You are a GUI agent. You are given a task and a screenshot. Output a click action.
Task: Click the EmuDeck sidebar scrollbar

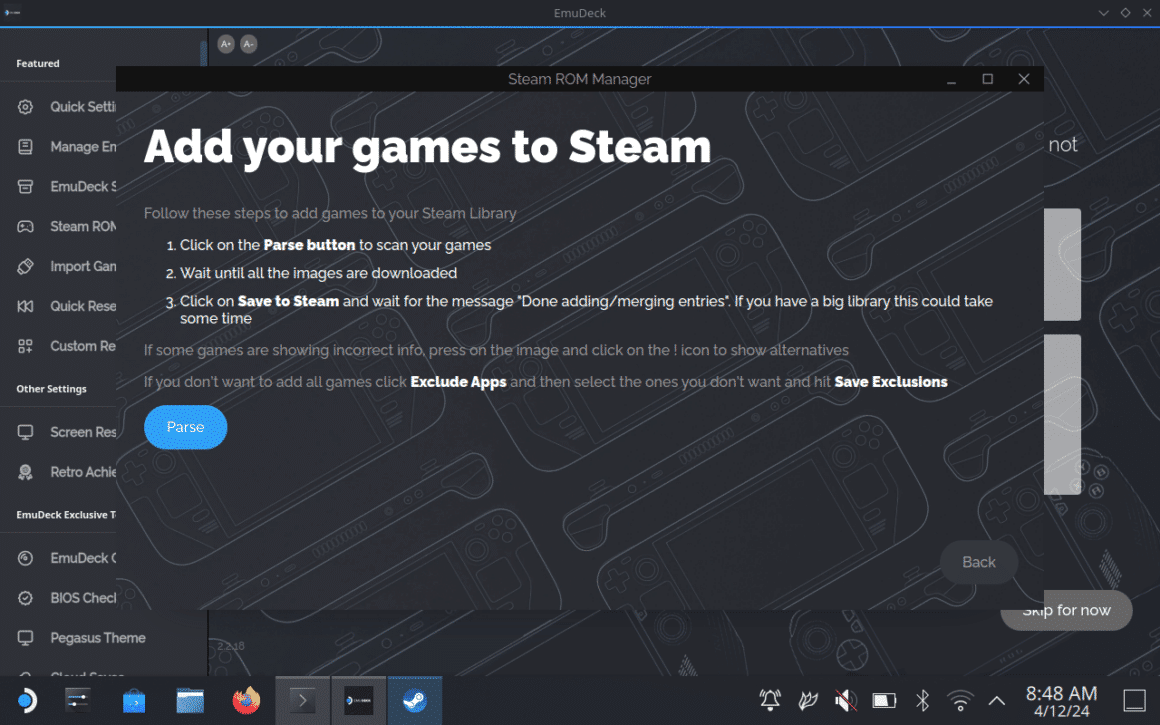tap(203, 53)
